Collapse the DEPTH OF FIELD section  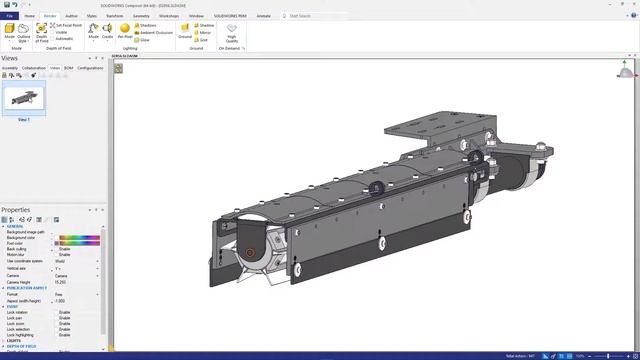(3, 346)
